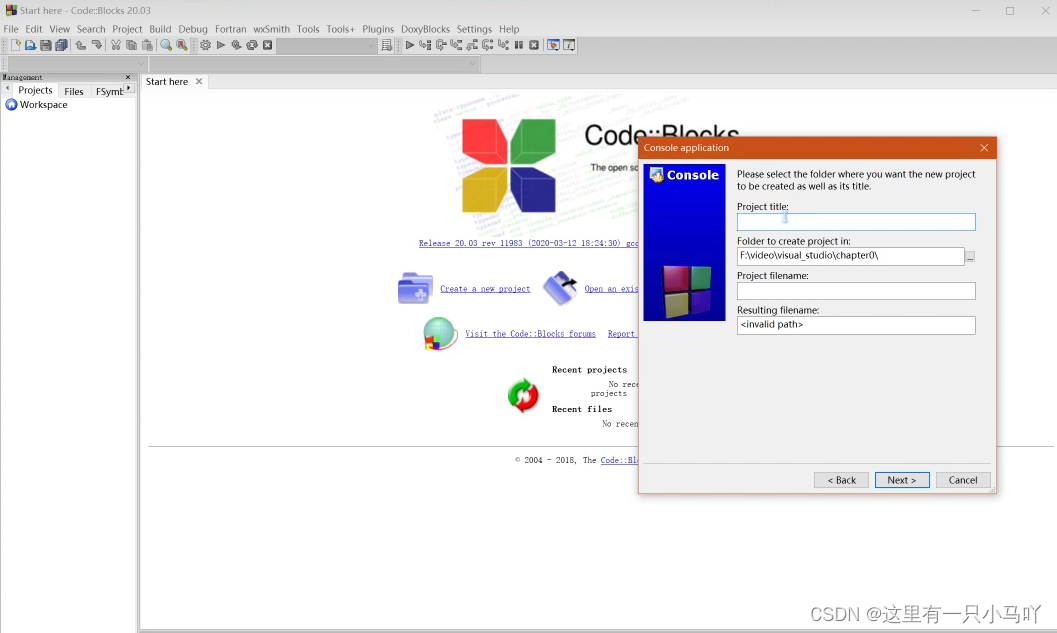Open the left code completion scope dropdown
The width and height of the screenshot is (1057, 633).
click(141, 63)
